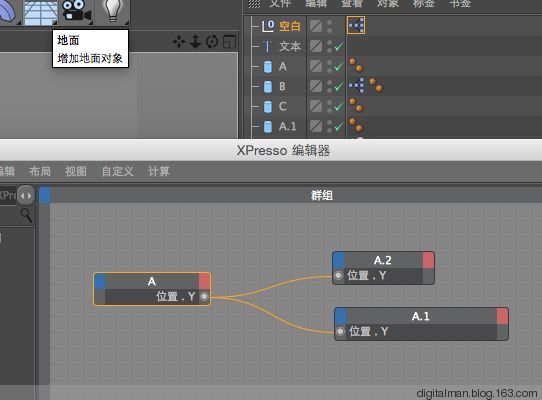This screenshot has width=542, height=400.
Task: Click the Floor object icon in the toolbar
Action: coord(40,12)
